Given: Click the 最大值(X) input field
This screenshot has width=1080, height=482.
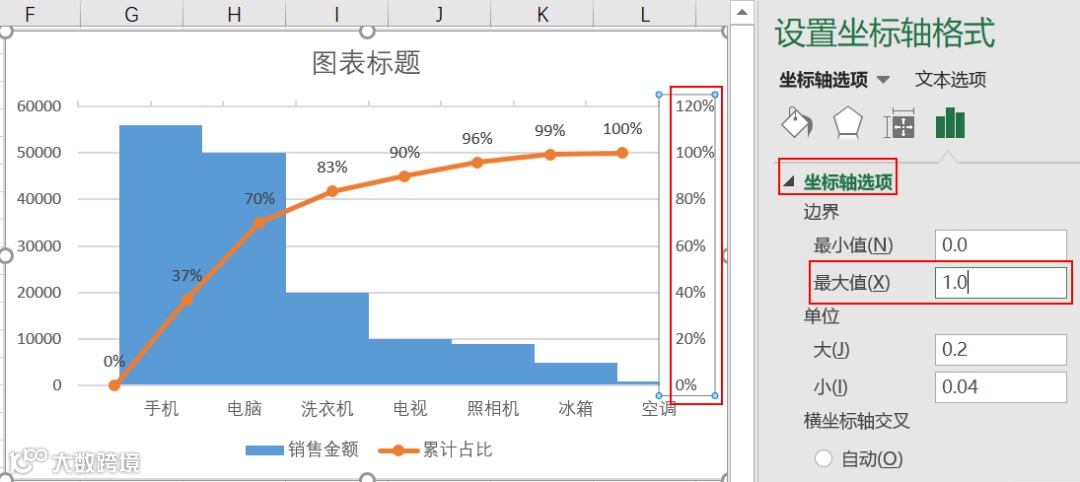Looking at the screenshot, I should coord(1001,283).
